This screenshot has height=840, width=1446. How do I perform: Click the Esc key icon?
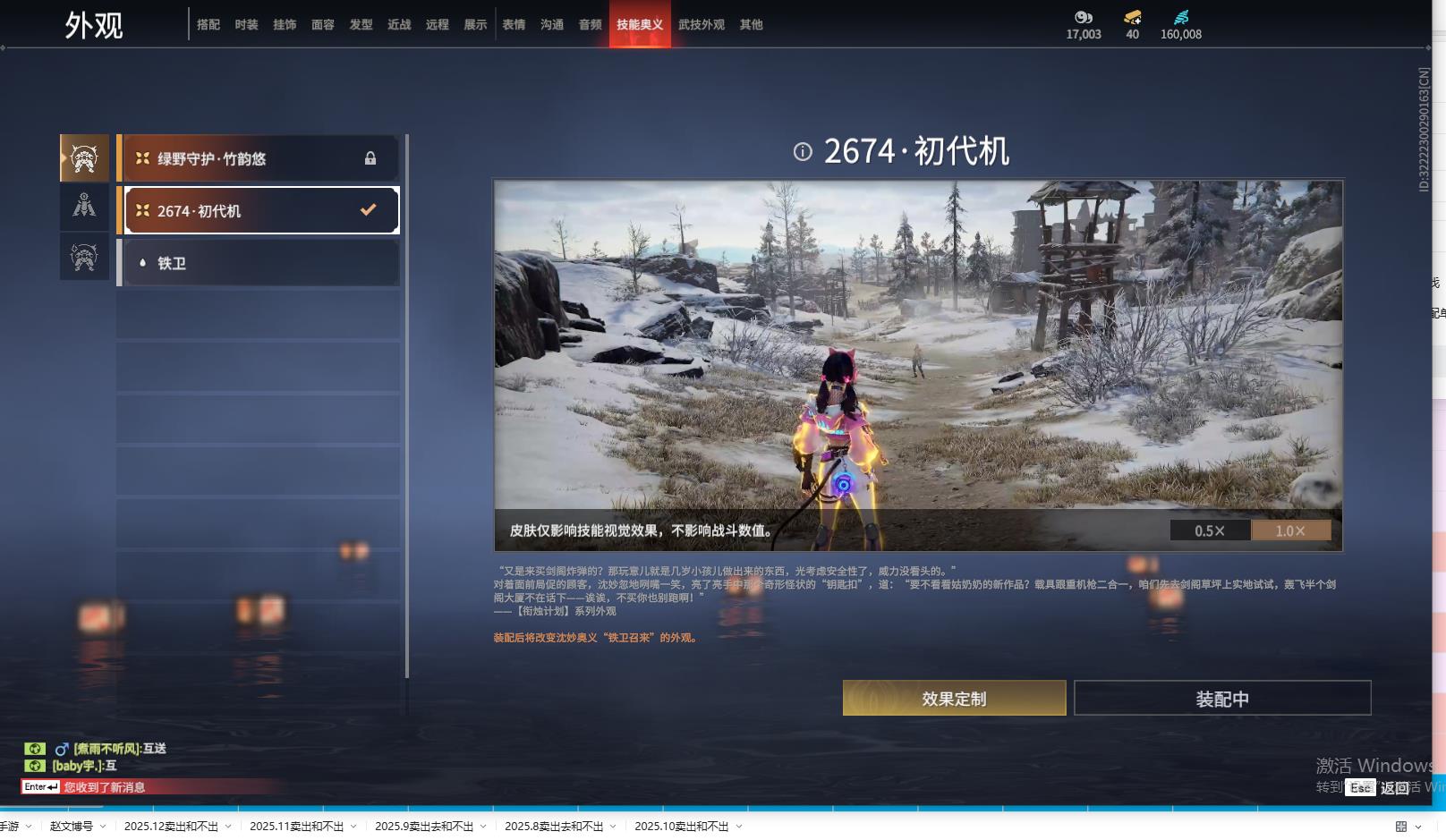pyautogui.click(x=1360, y=788)
